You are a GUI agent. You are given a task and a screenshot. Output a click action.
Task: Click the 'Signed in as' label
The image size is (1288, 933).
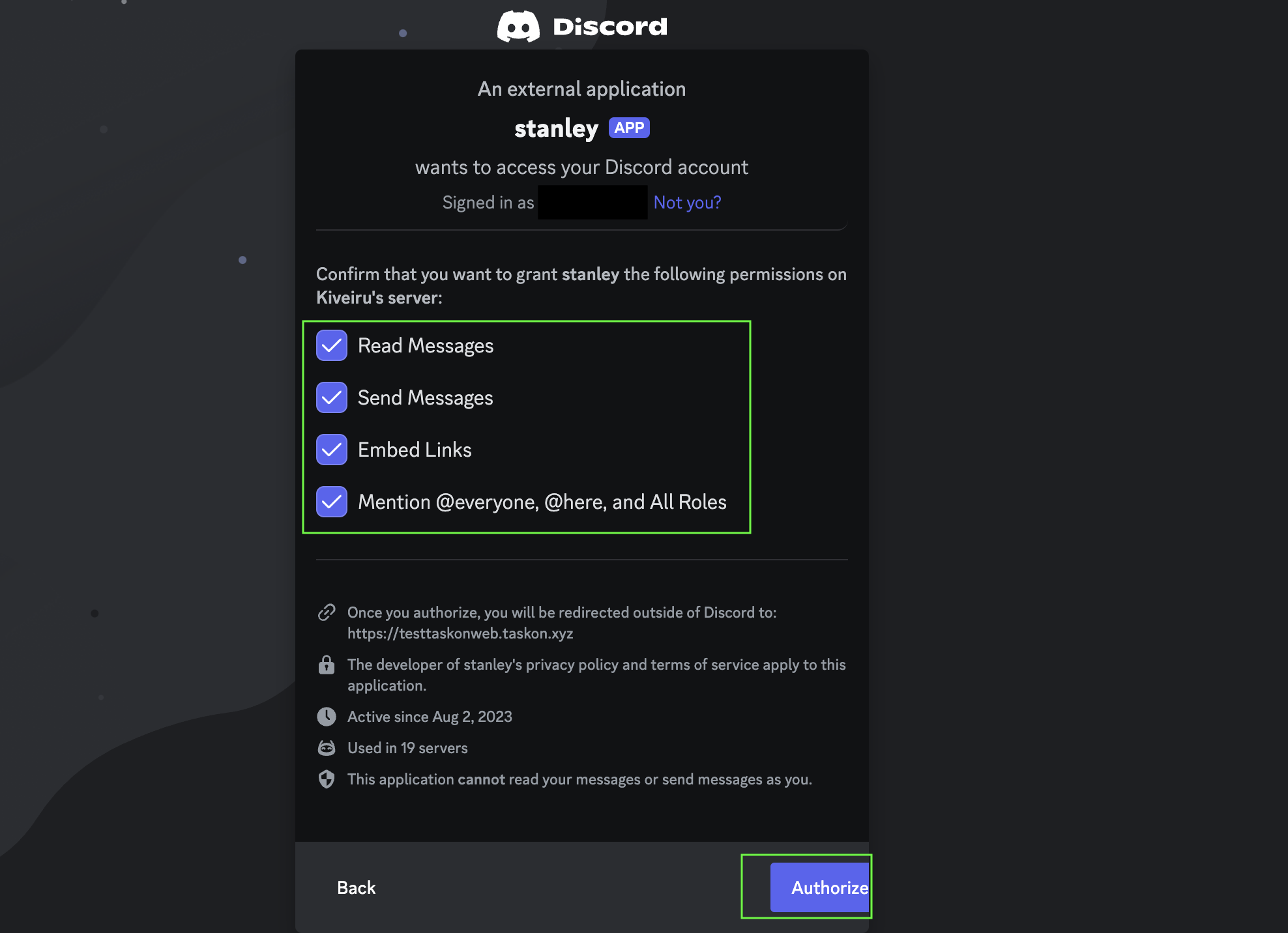pyautogui.click(x=488, y=203)
